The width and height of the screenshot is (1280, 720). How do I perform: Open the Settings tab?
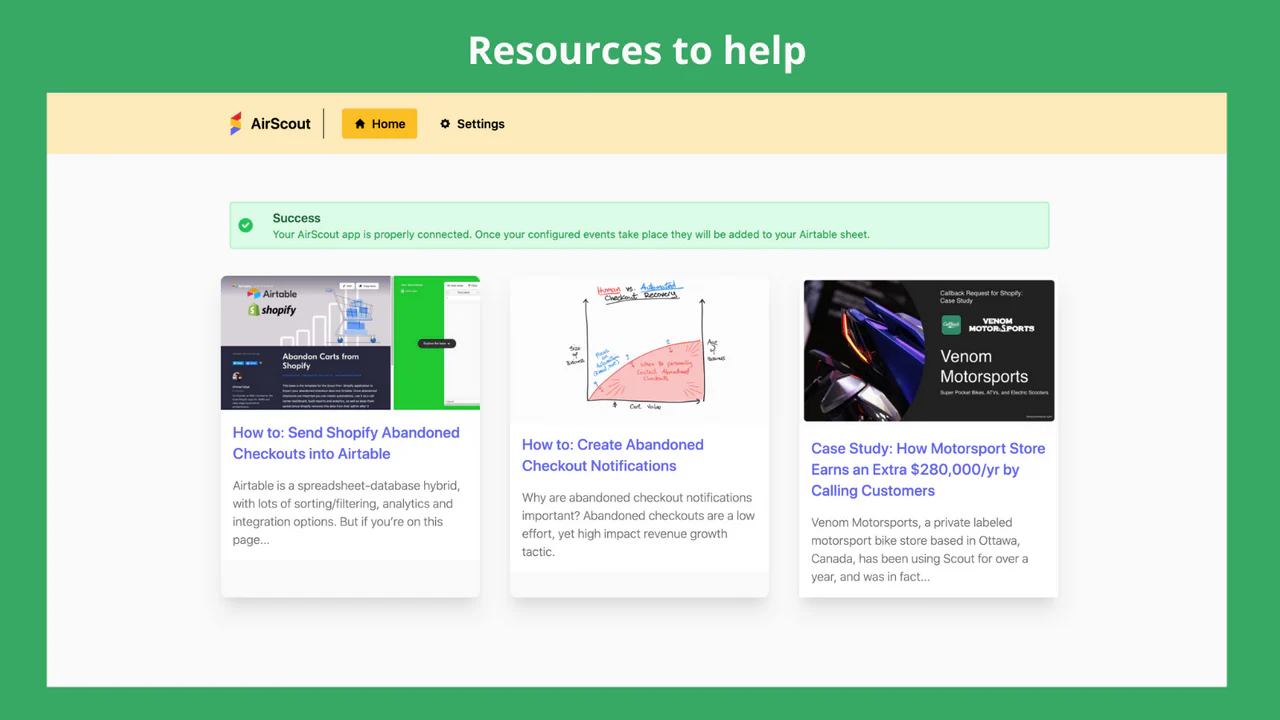click(x=472, y=124)
